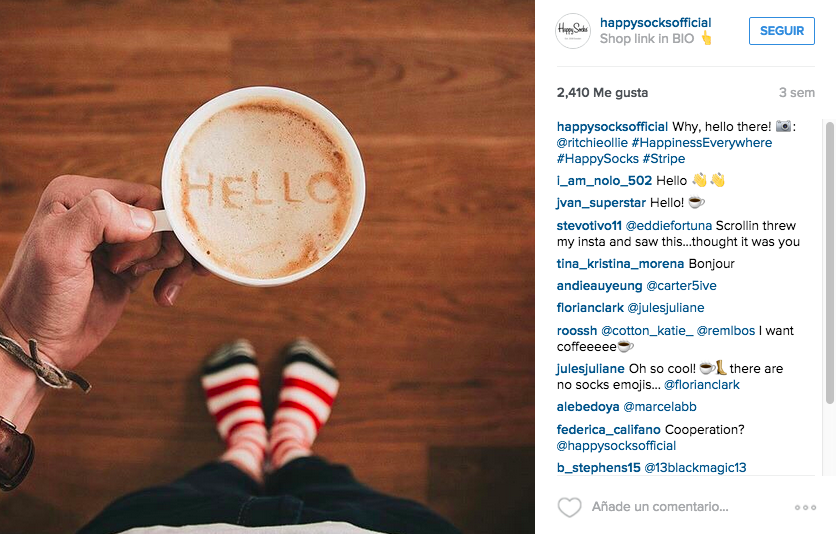
Task: Click inside the Añade un comentario field
Action: [x=660, y=507]
